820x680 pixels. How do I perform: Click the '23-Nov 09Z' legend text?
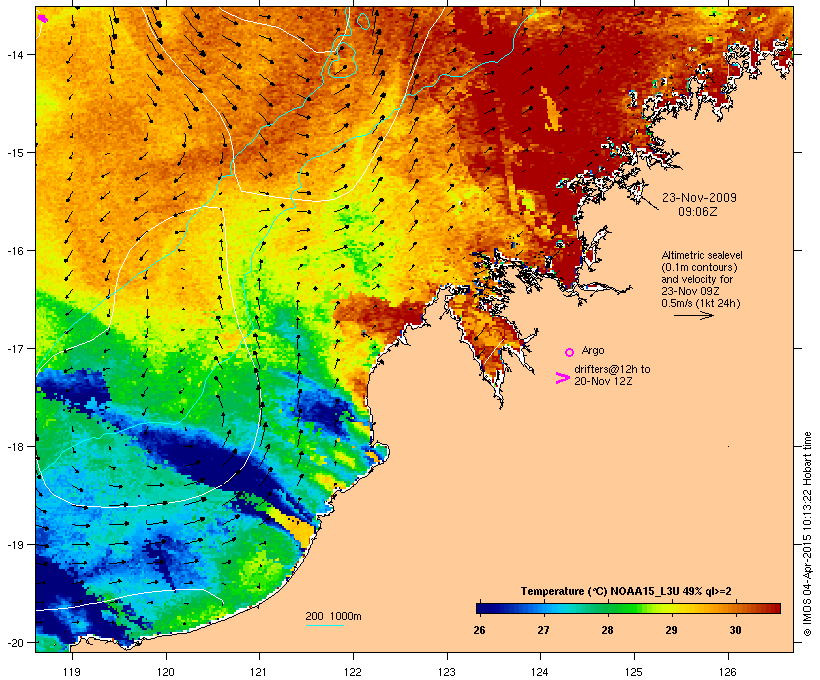(690, 291)
